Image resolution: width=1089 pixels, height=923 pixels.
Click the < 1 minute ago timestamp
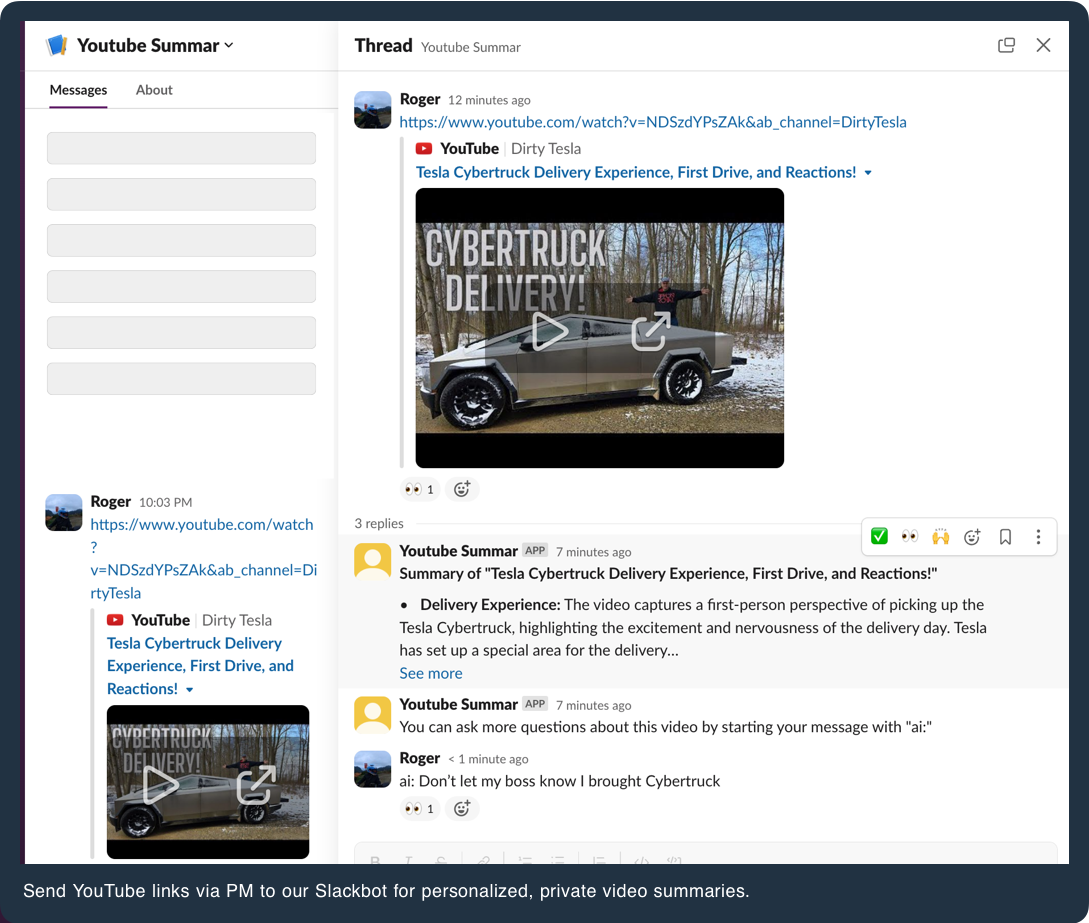[488, 759]
